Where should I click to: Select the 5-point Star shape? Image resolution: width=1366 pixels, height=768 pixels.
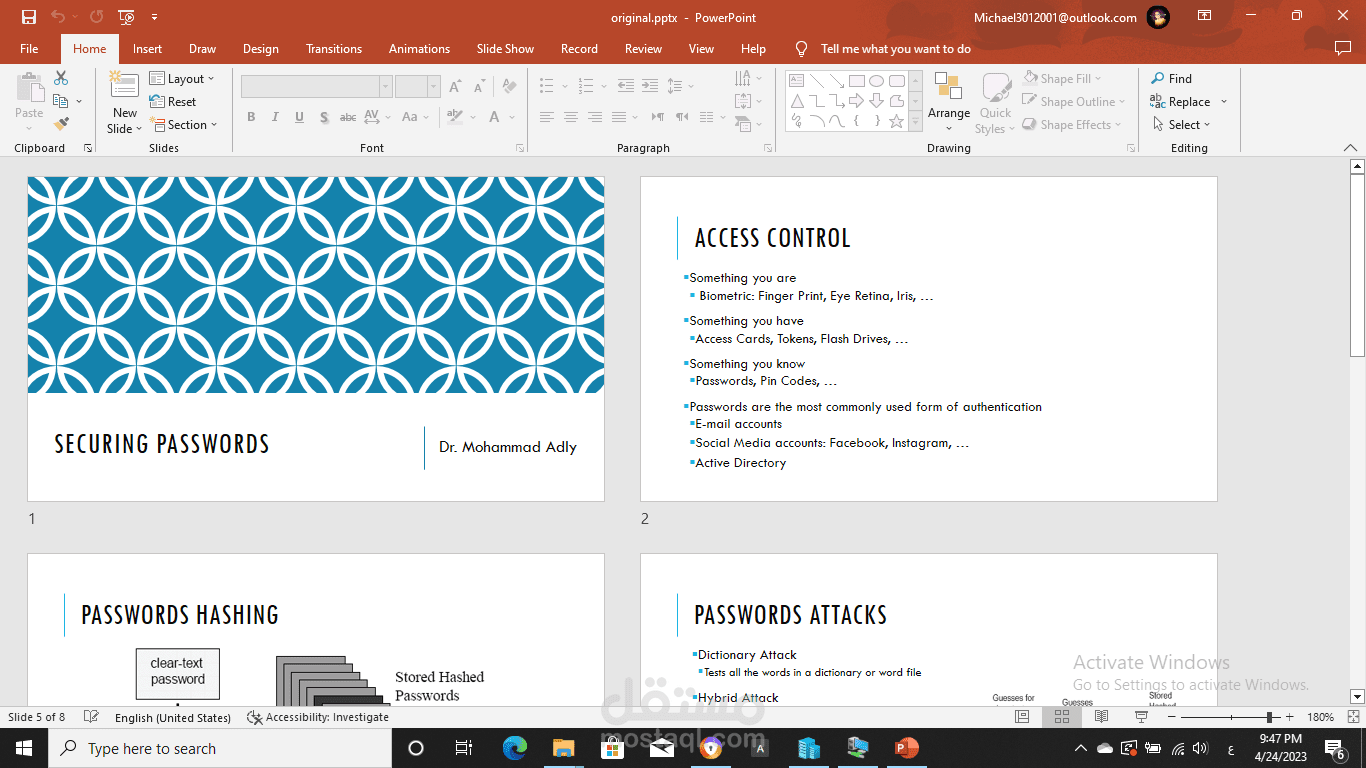pyautogui.click(x=897, y=121)
